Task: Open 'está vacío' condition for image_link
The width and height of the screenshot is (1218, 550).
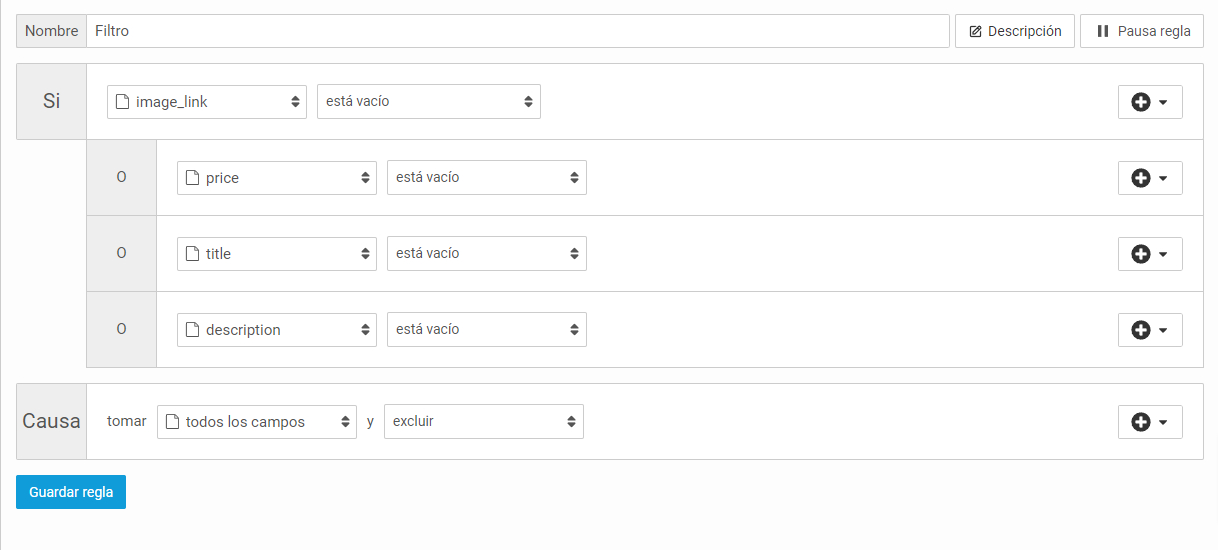Action: pos(428,102)
